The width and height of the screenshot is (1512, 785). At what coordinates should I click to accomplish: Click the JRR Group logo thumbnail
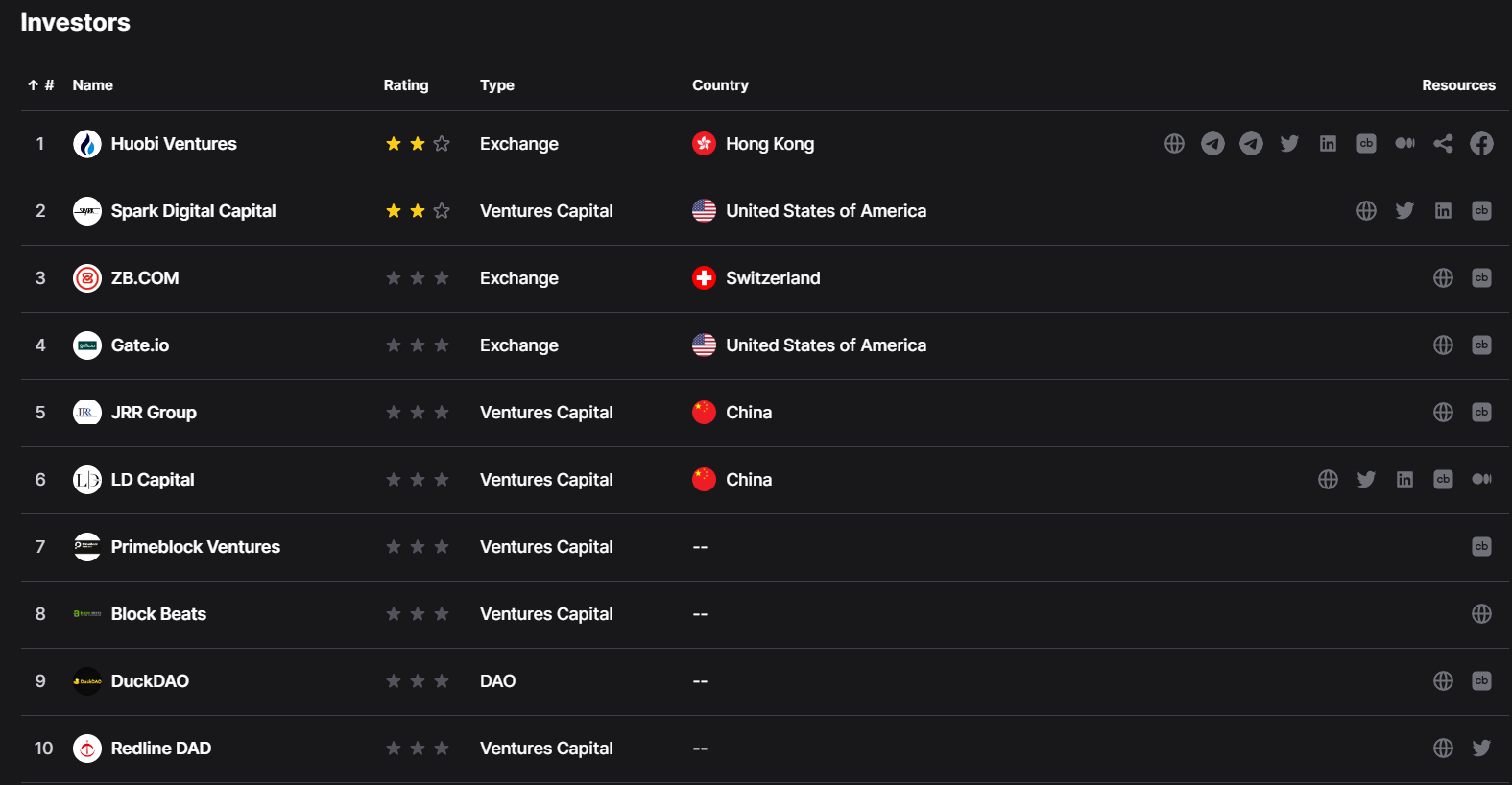coord(87,413)
